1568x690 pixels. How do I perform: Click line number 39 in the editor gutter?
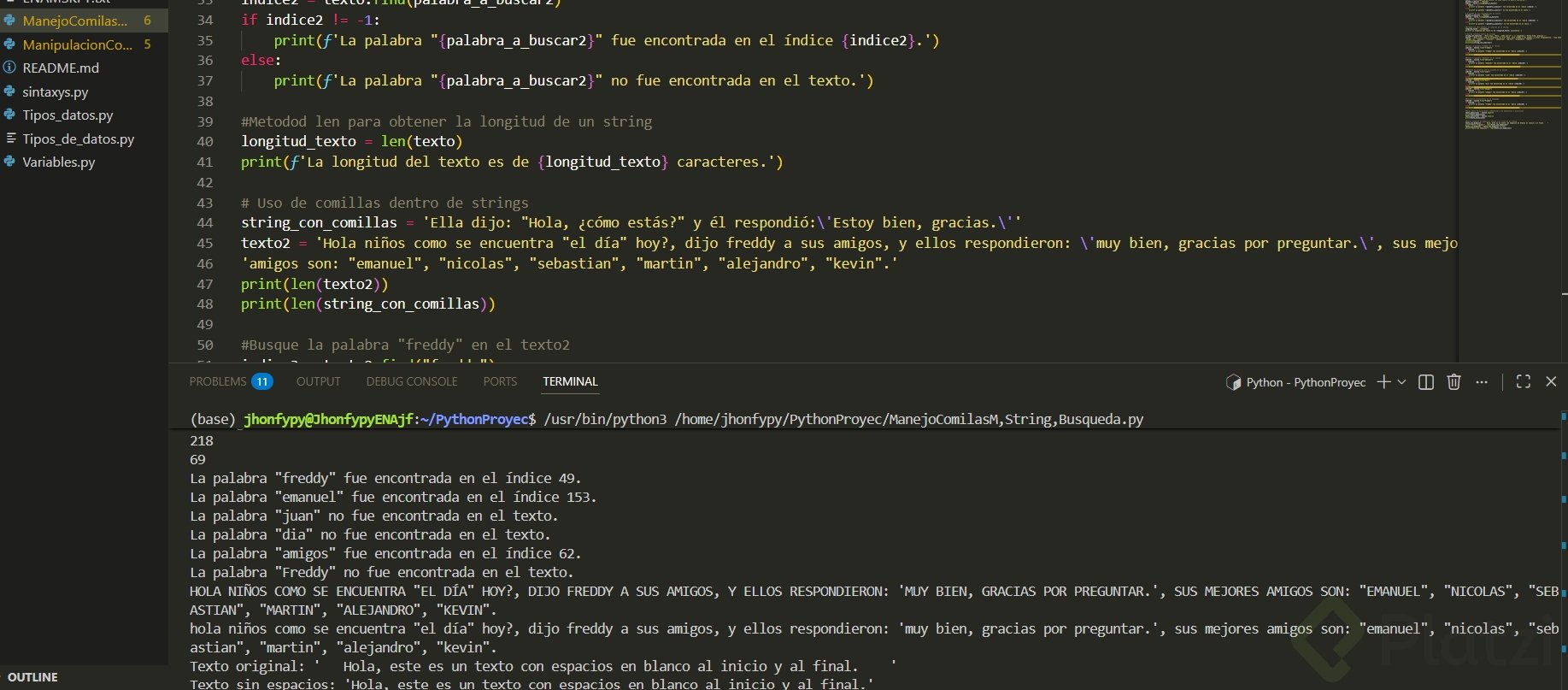pos(205,121)
